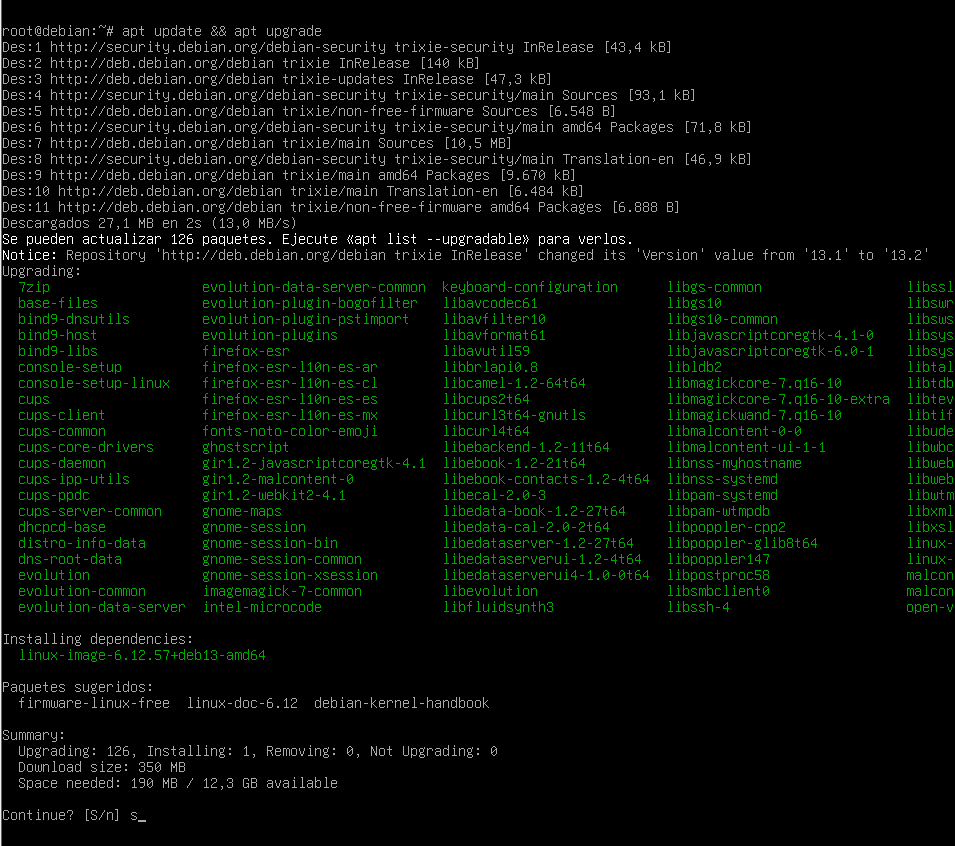Click the keyboard-configuration package entry
Screen dimensions: 955x846
tap(530, 287)
